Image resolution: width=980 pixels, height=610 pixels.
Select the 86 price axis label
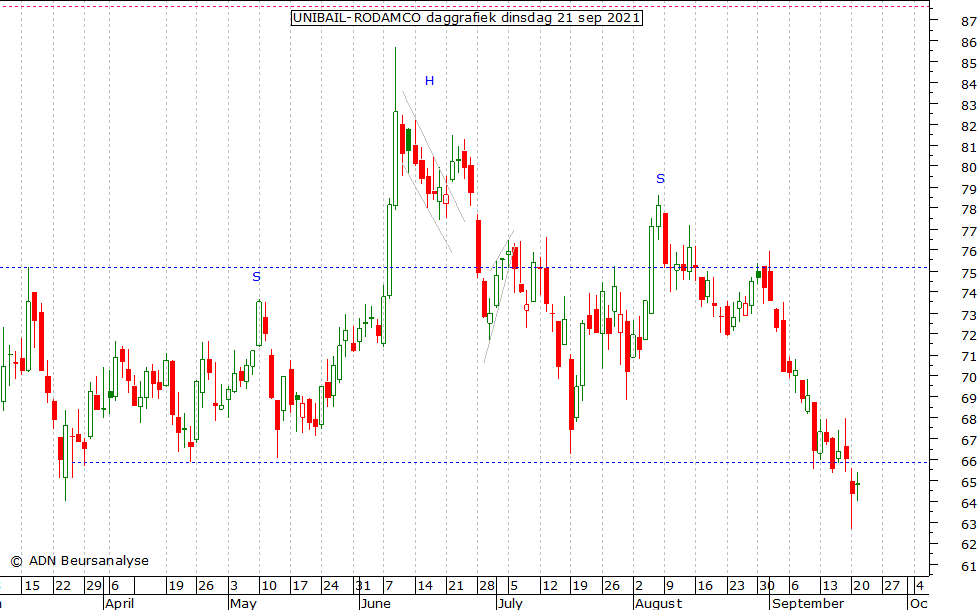point(969,42)
